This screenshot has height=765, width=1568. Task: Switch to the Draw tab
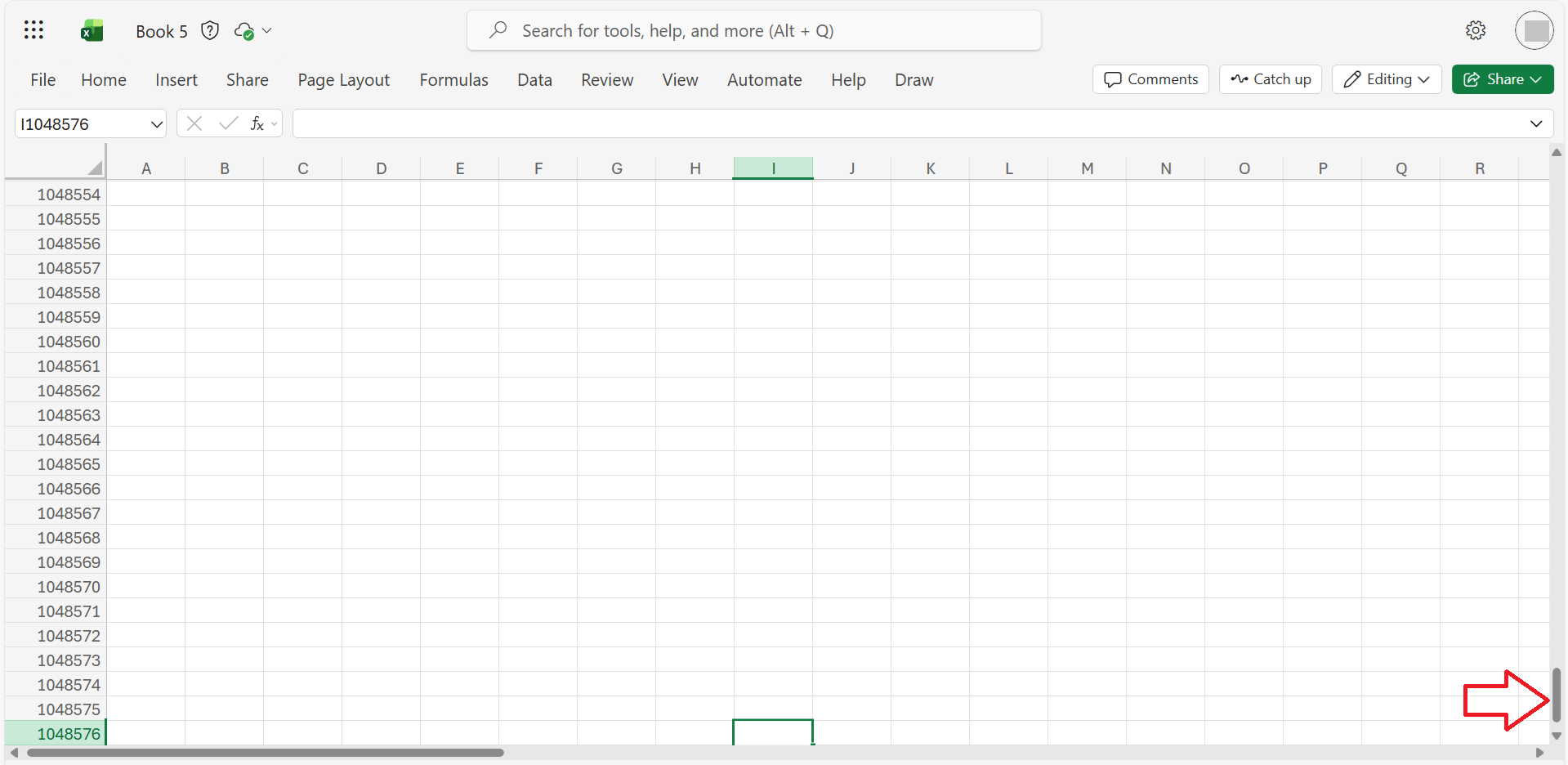914,80
